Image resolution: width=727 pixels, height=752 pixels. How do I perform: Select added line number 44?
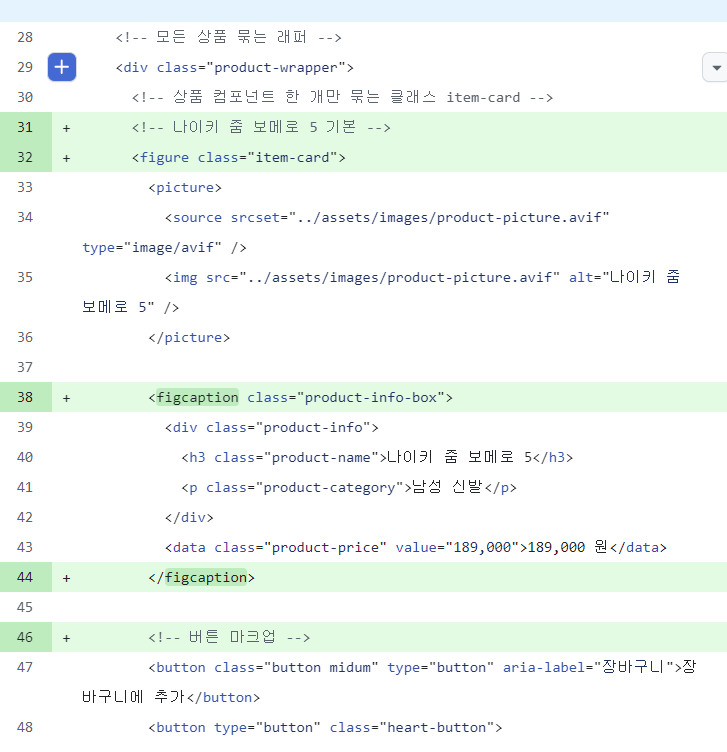(x=25, y=577)
